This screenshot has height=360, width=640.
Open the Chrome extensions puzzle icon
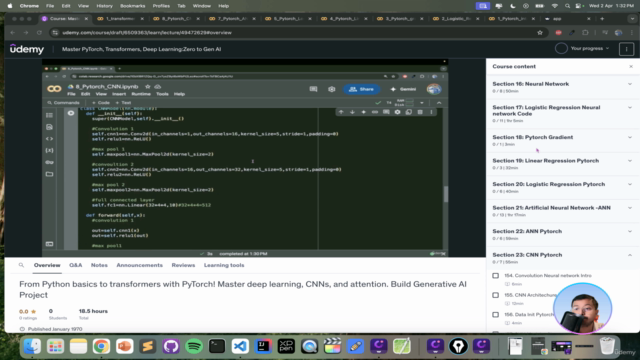pyautogui.click(x=585, y=33)
